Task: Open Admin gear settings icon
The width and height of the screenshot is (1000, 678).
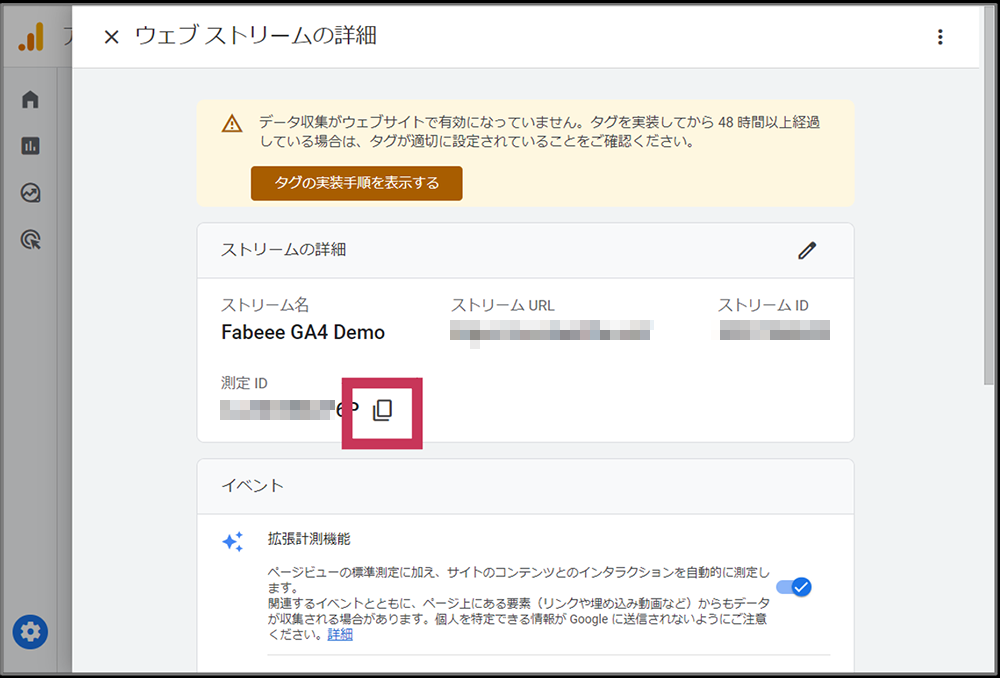Action: pyautogui.click(x=30, y=631)
